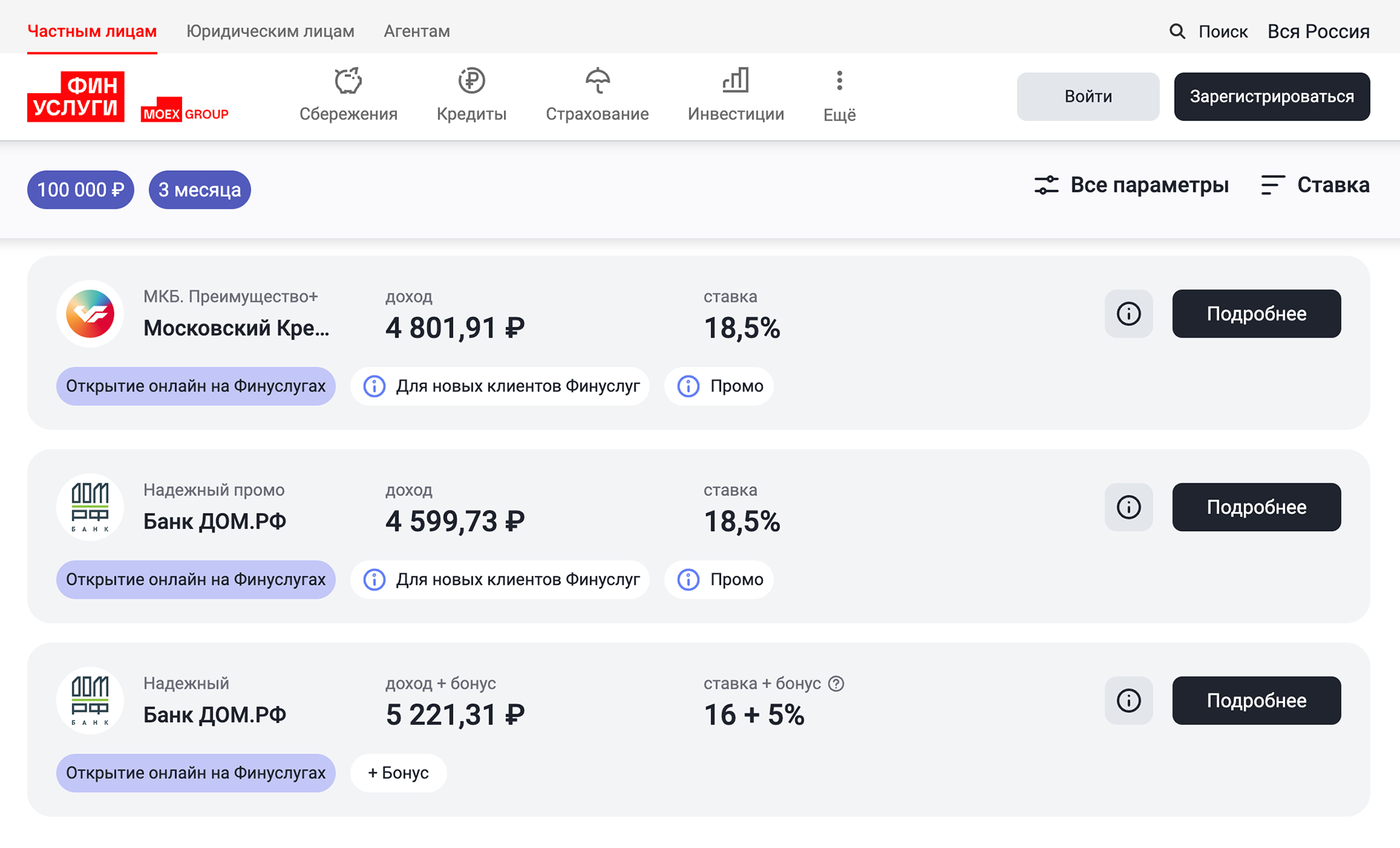Image resolution: width=1400 pixels, height=848 pixels.
Task: Change the 100 000 ₽ amount filter
Action: [80, 190]
